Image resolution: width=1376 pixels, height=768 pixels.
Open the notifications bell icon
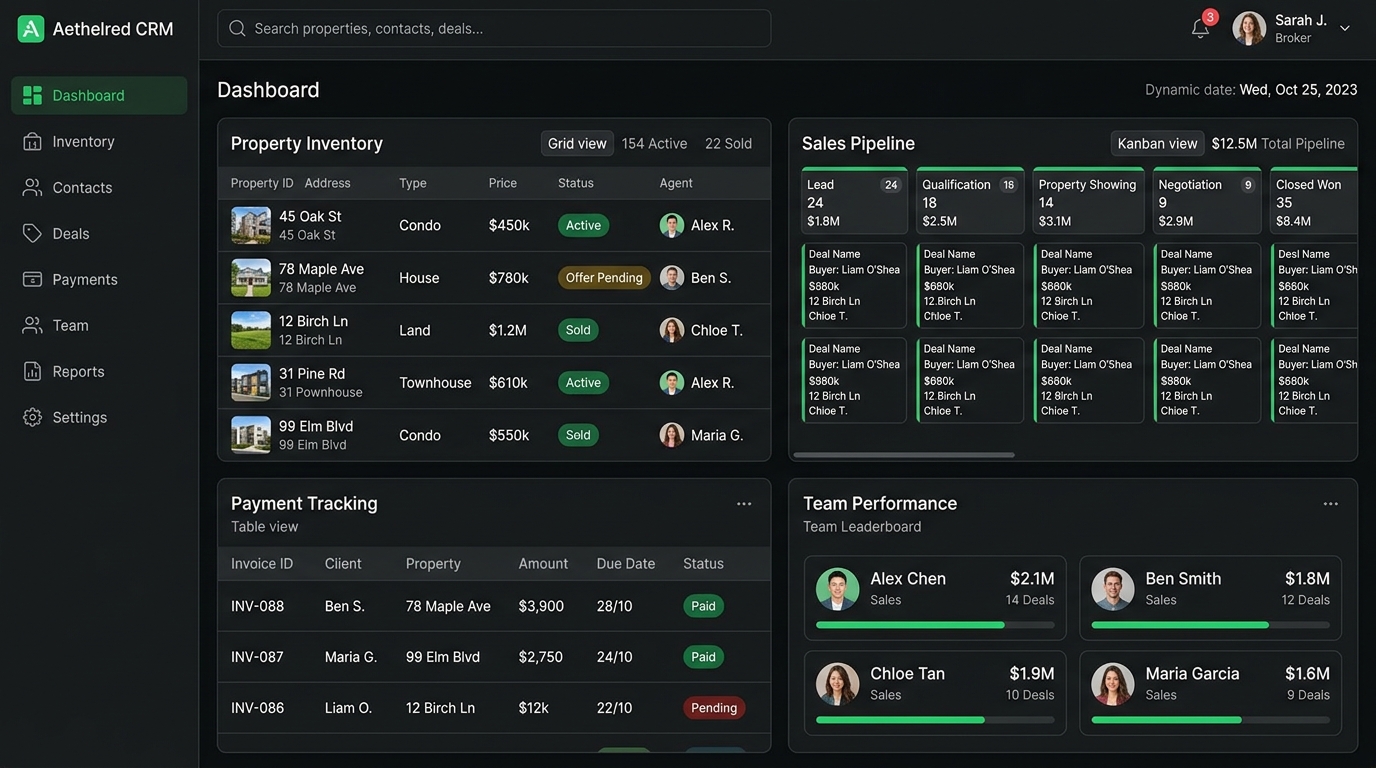pos(1200,29)
